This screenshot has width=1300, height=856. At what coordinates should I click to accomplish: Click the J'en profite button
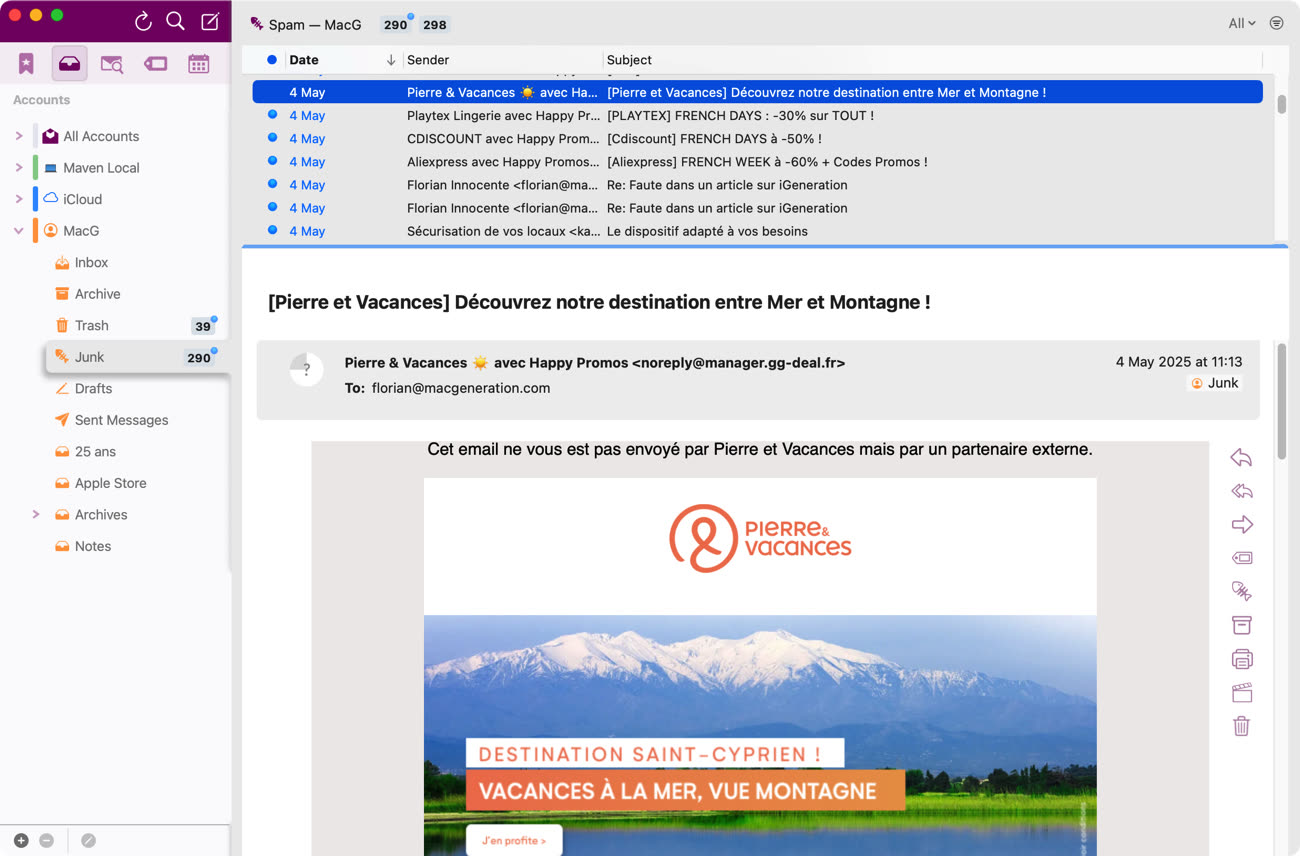click(x=514, y=841)
